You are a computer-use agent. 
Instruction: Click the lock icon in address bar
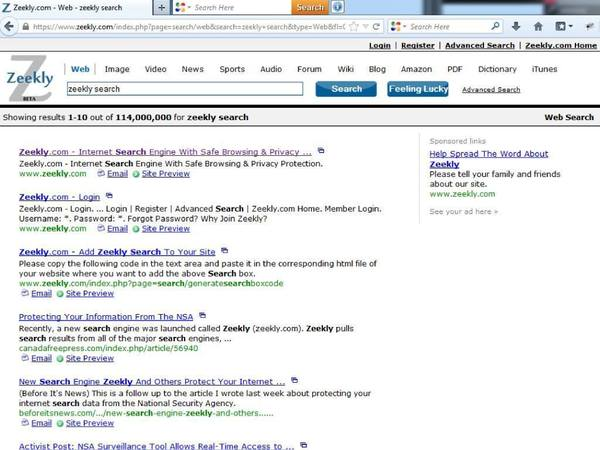[x=25, y=26]
